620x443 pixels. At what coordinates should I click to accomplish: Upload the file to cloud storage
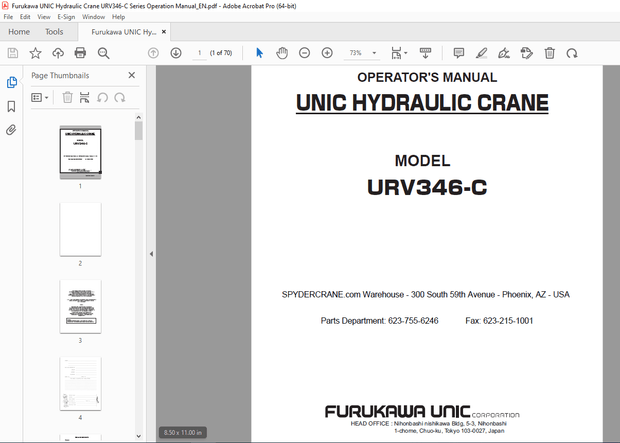pos(58,53)
